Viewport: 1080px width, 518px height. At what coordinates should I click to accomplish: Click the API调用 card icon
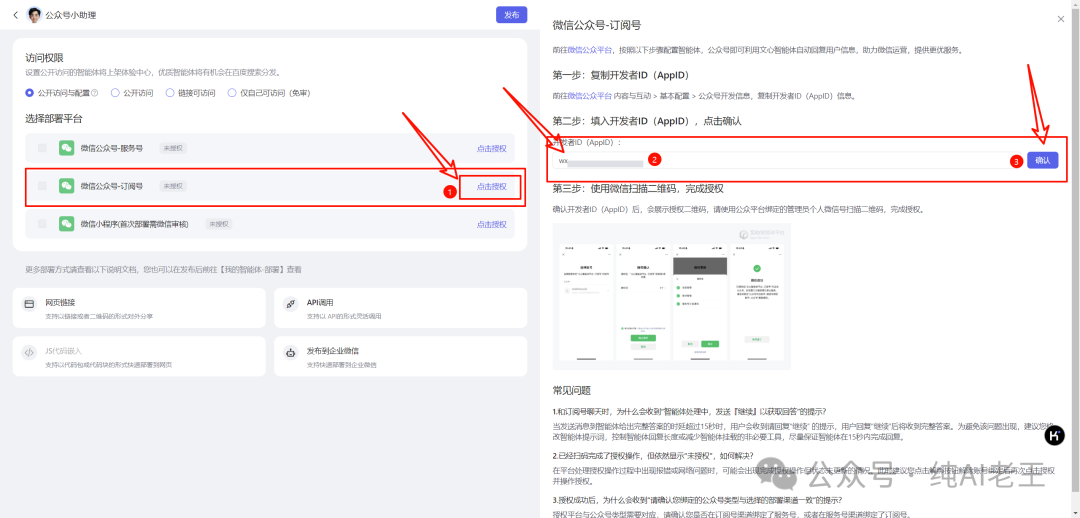pos(291,304)
